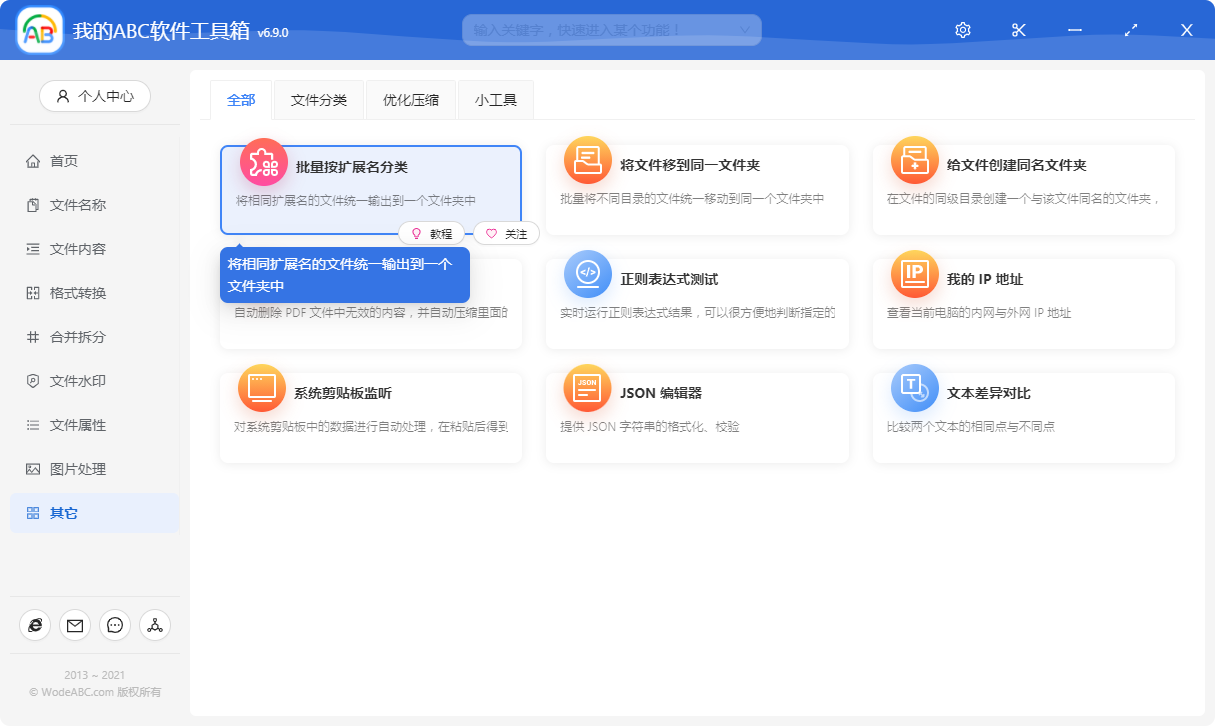Viewport: 1215px width, 726px height.
Task: Open the 我的 IP 地址 tool icon
Action: [x=913, y=274]
